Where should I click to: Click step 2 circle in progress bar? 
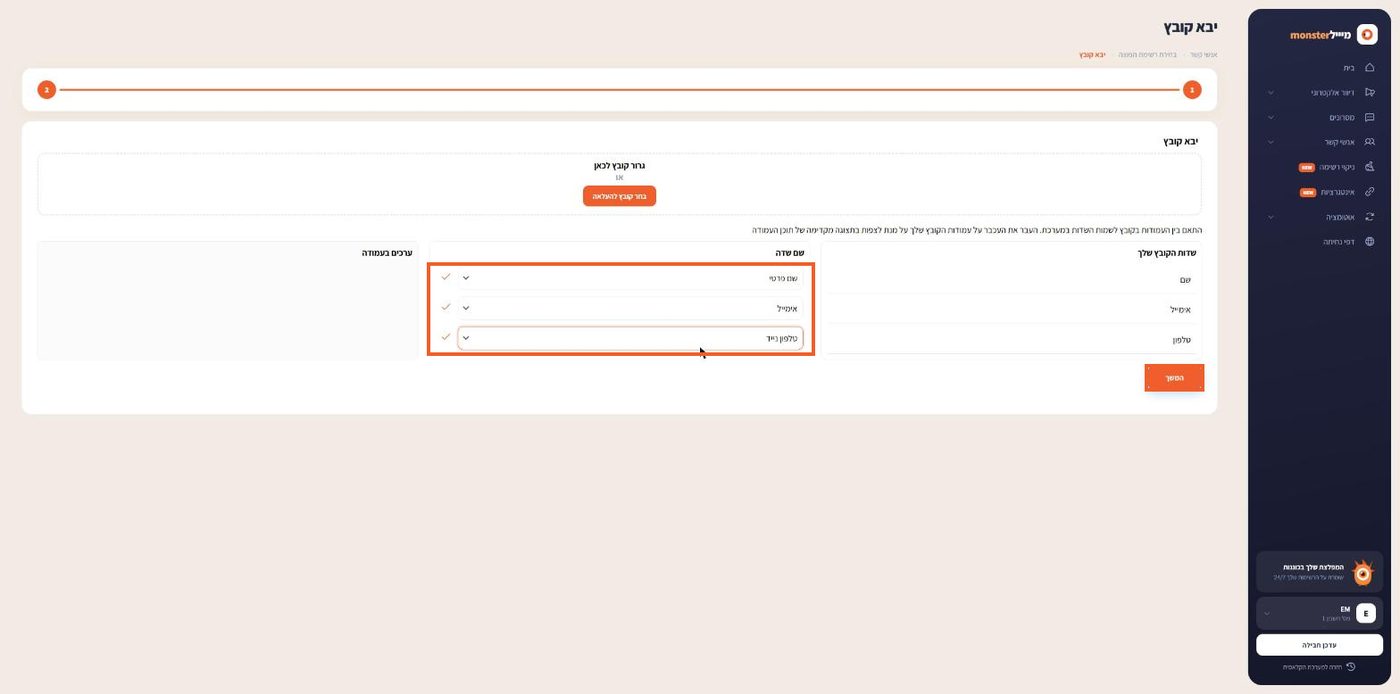coord(47,90)
